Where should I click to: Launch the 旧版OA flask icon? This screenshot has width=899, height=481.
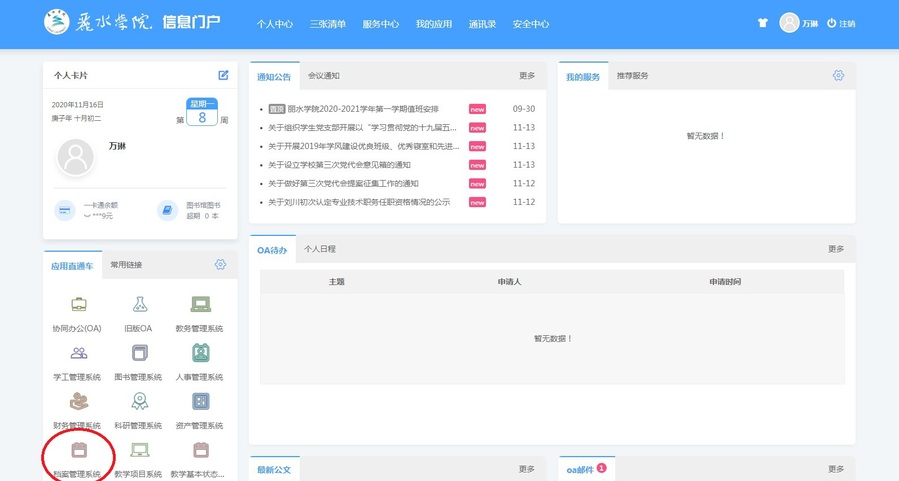(x=139, y=304)
